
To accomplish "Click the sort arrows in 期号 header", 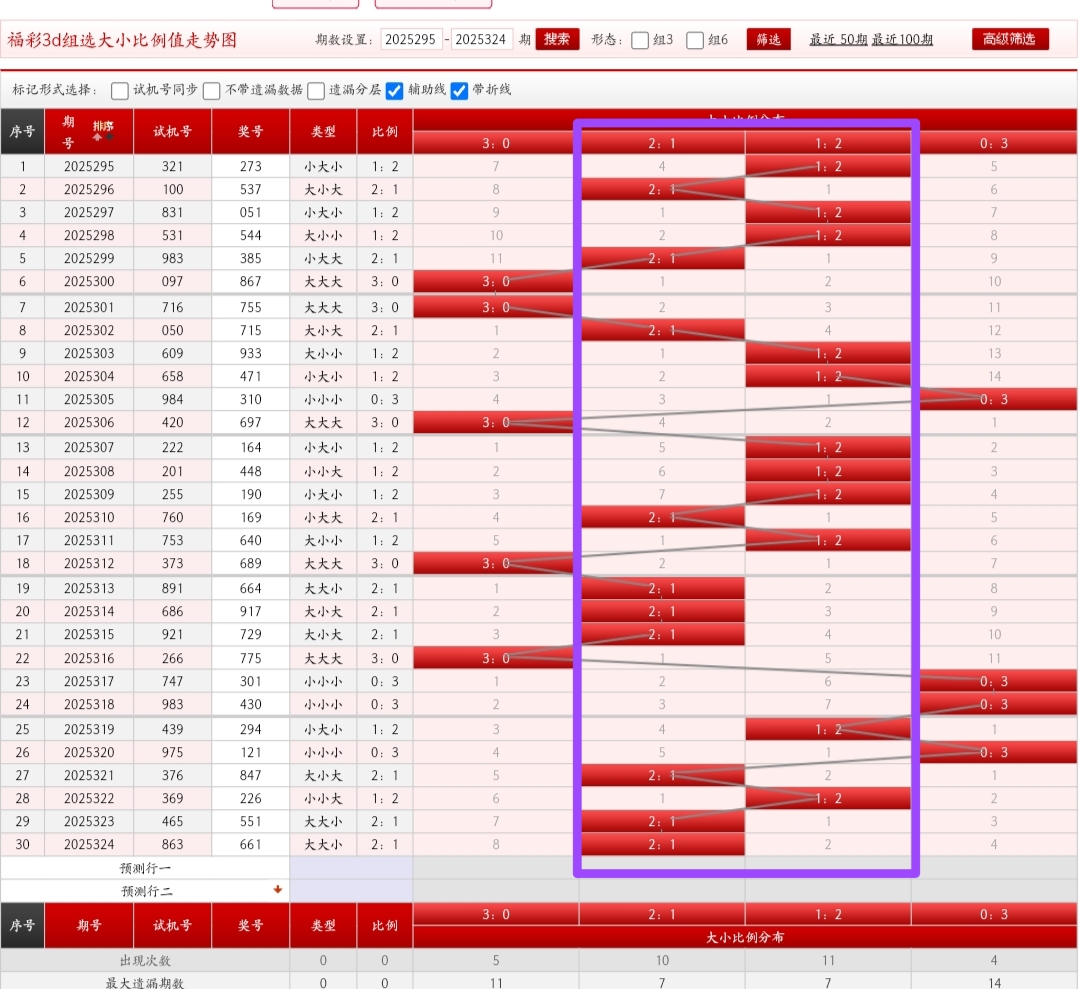I will click(x=103, y=131).
